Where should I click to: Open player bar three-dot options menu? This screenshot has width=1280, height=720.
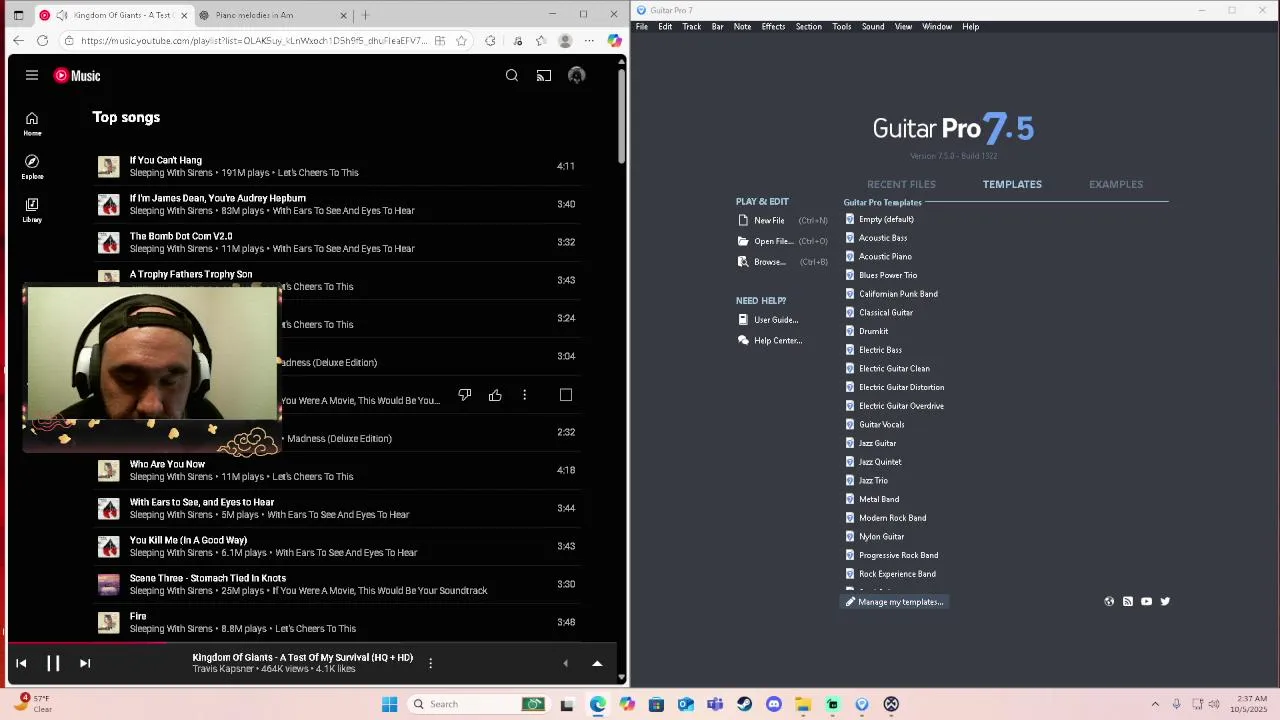point(430,663)
